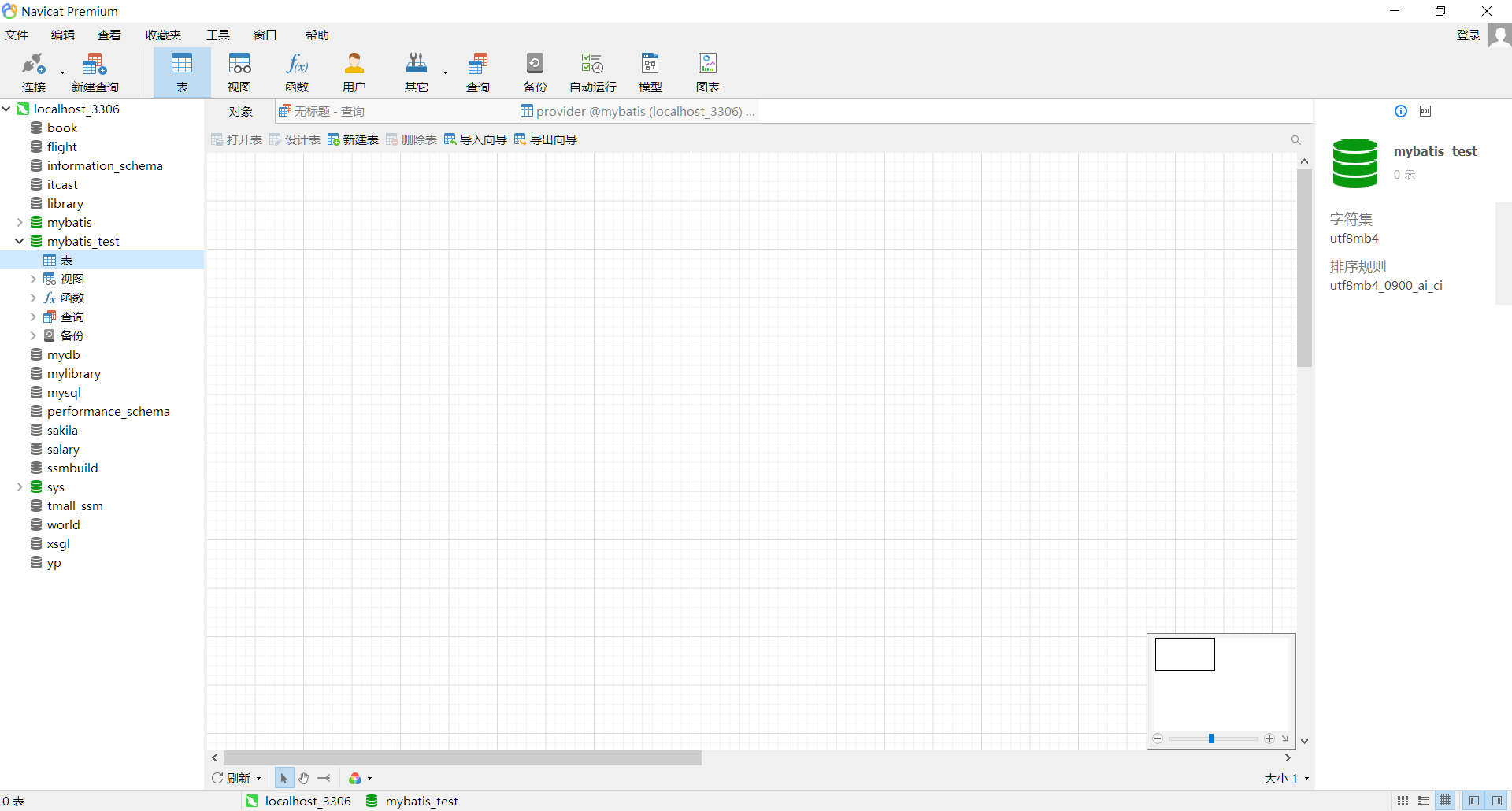The image size is (1512, 811).
Task: Click the user avatar next to 登录
Action: point(1500,35)
